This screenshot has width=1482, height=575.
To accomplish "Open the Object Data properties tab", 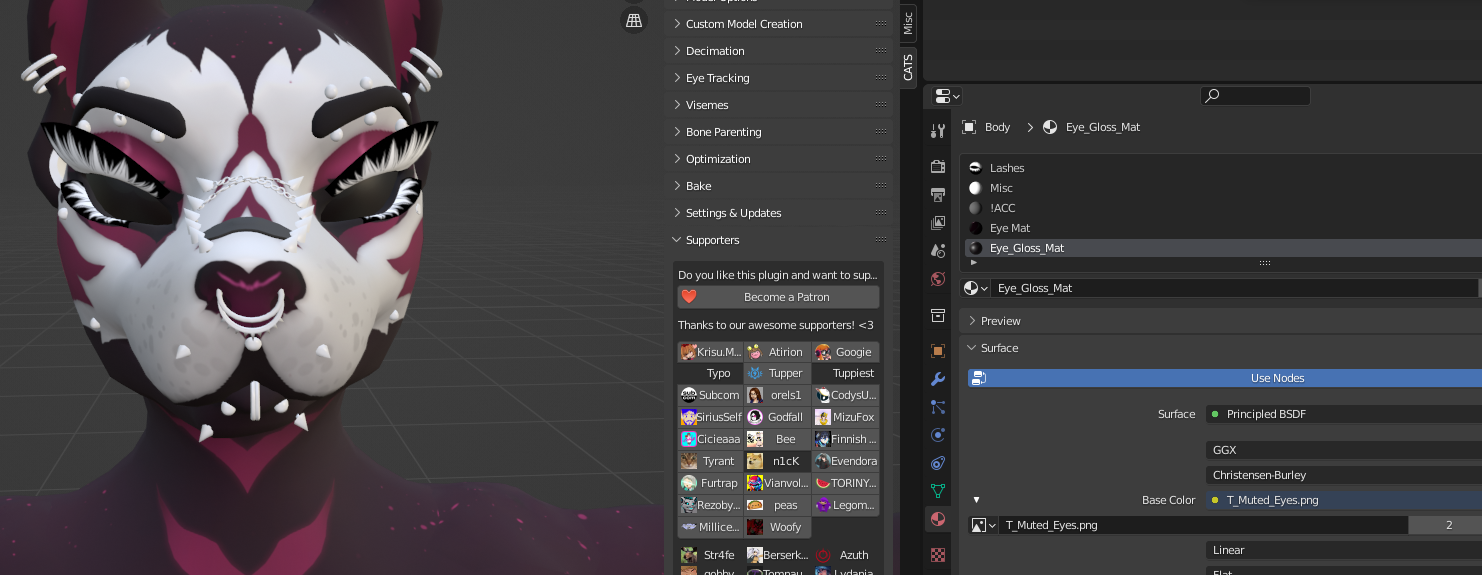I will 938,491.
